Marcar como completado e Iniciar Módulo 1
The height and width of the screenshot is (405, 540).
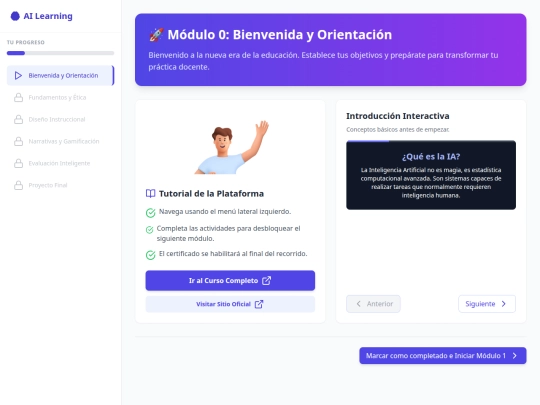(x=443, y=355)
